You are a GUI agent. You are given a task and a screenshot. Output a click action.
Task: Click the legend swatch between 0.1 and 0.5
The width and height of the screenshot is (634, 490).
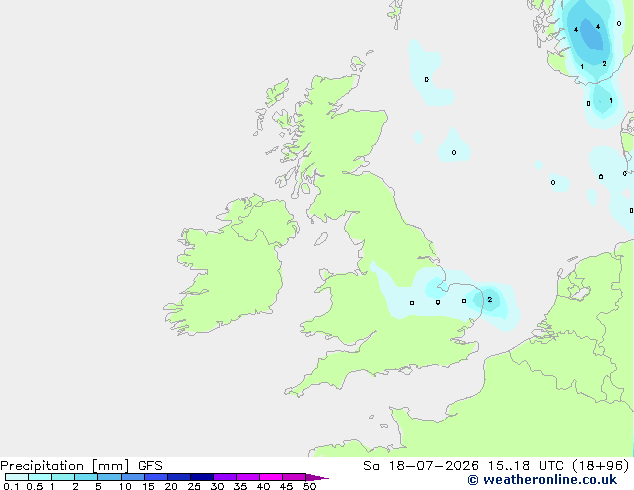click(17, 477)
